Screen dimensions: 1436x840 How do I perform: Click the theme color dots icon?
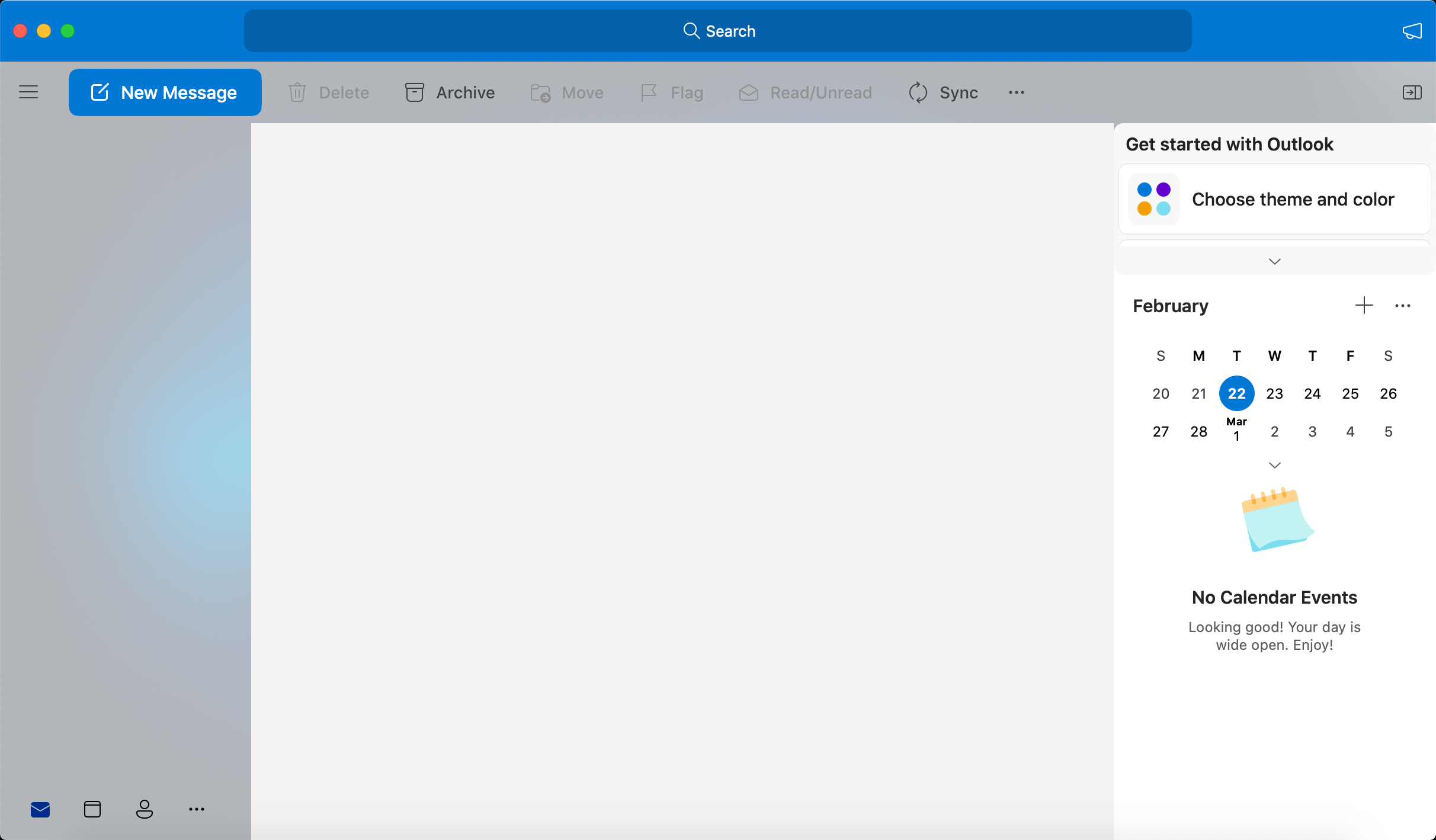[x=1154, y=199]
